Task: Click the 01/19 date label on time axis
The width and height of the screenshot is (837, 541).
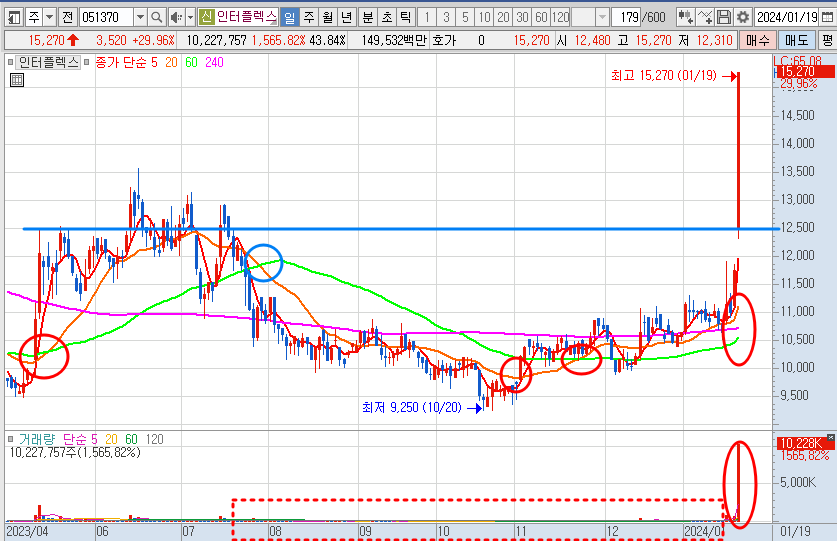Action: (795, 531)
